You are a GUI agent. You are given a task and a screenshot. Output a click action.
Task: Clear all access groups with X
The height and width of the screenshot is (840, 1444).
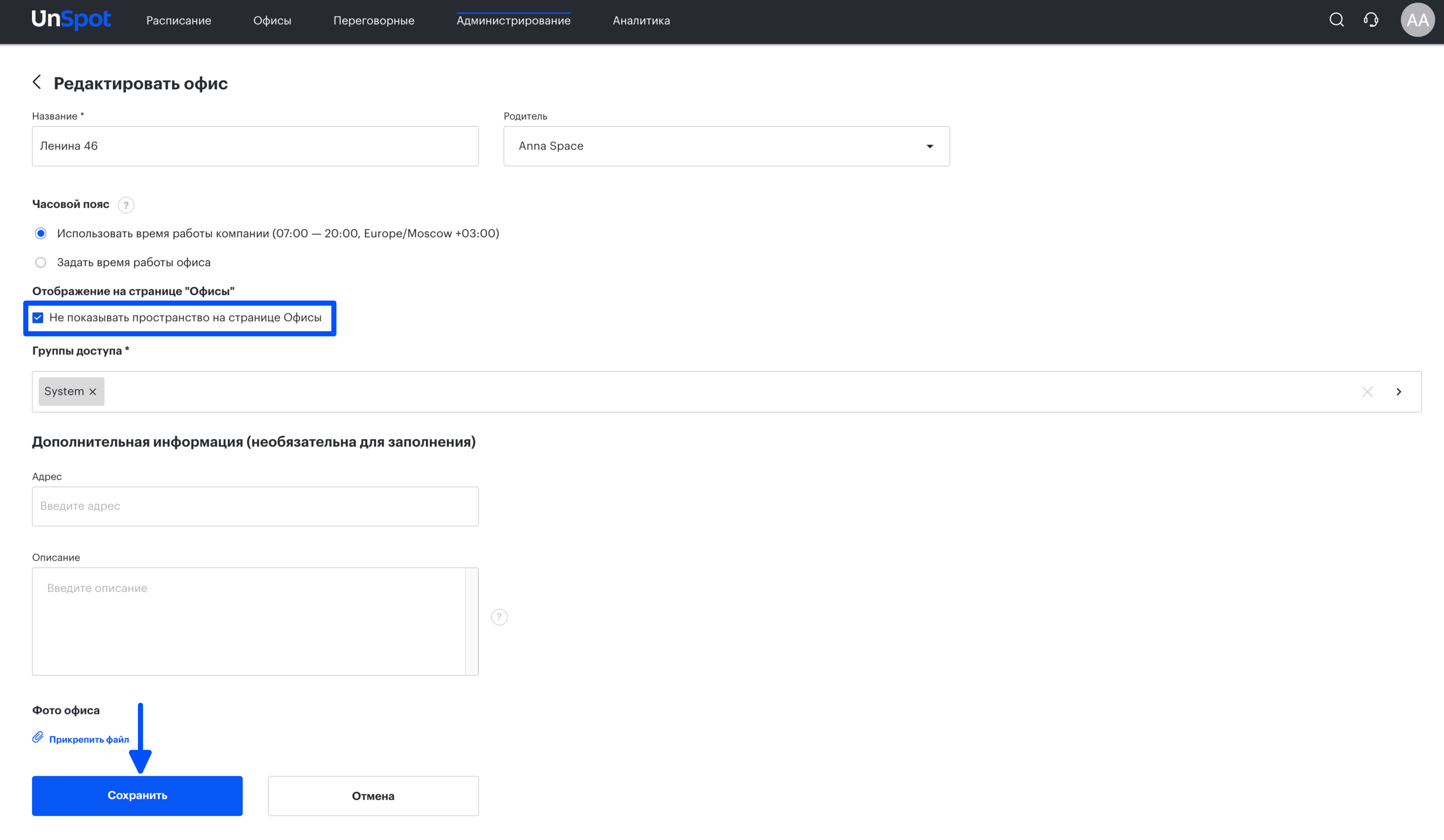1367,392
